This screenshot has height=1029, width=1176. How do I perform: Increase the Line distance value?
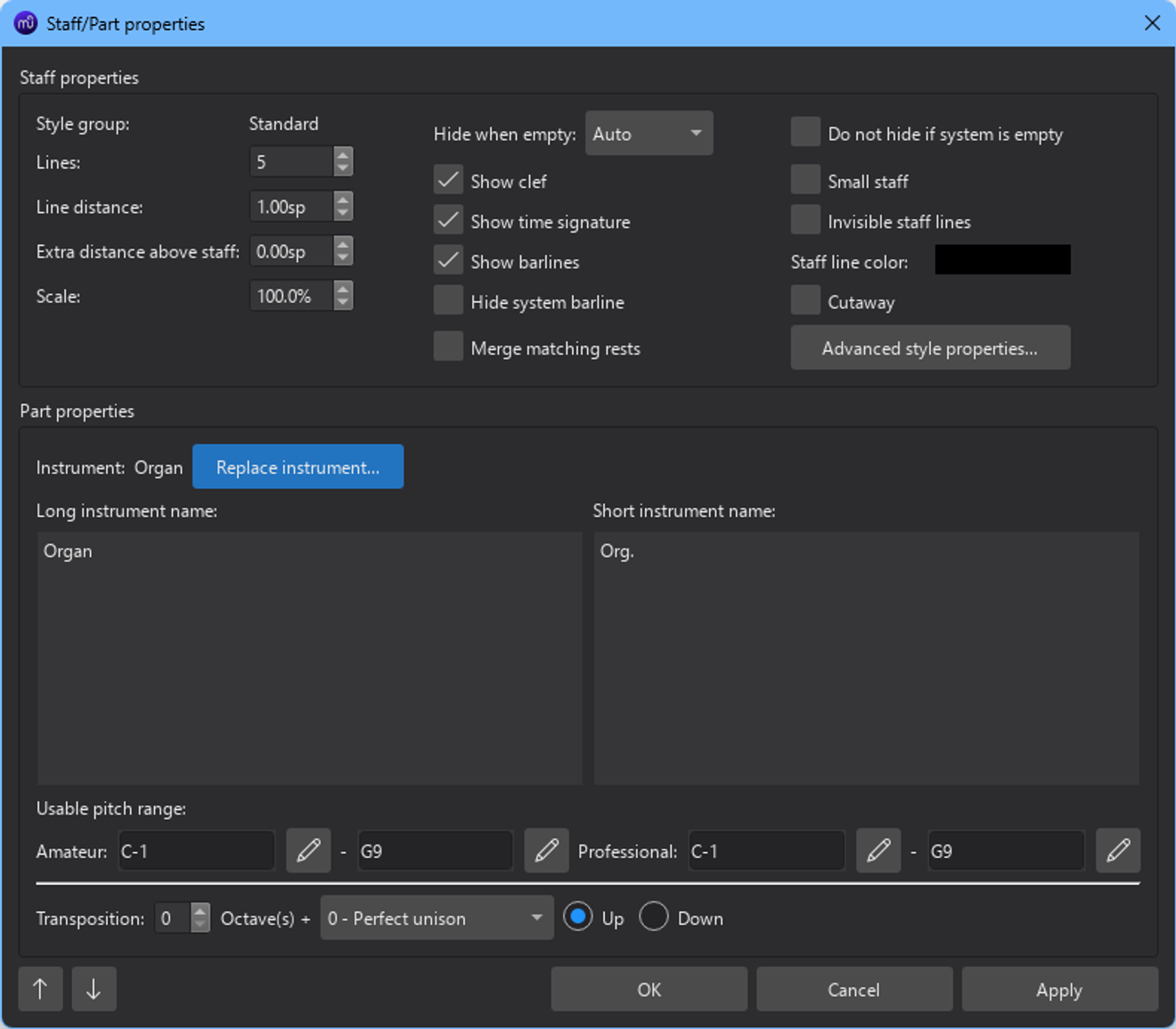[x=343, y=199]
